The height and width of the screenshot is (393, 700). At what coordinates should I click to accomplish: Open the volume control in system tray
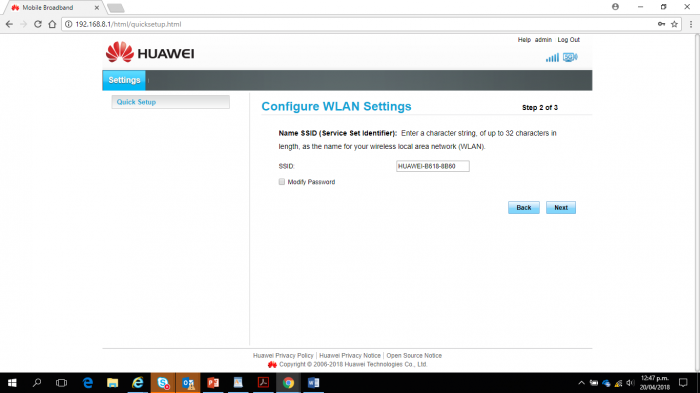(x=630, y=383)
